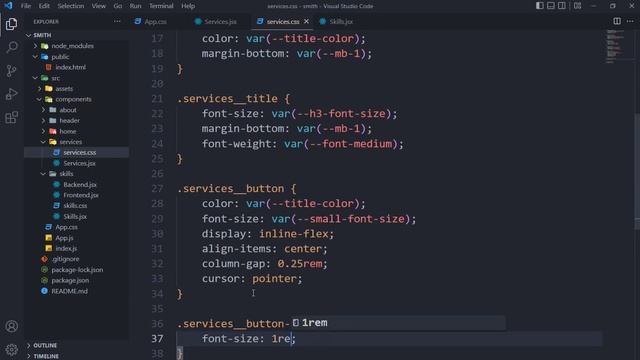640x360 pixels.
Task: Open the Terminal menu
Action: pyautogui.click(x=161, y=6)
